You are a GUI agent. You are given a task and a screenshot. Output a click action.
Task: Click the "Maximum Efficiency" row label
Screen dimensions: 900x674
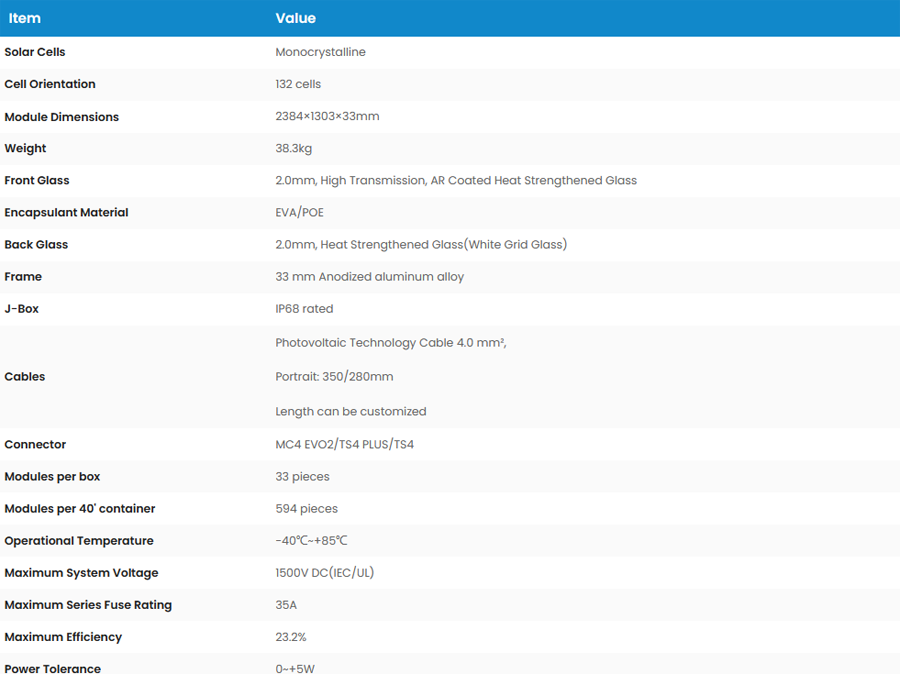pyautogui.click(x=63, y=637)
